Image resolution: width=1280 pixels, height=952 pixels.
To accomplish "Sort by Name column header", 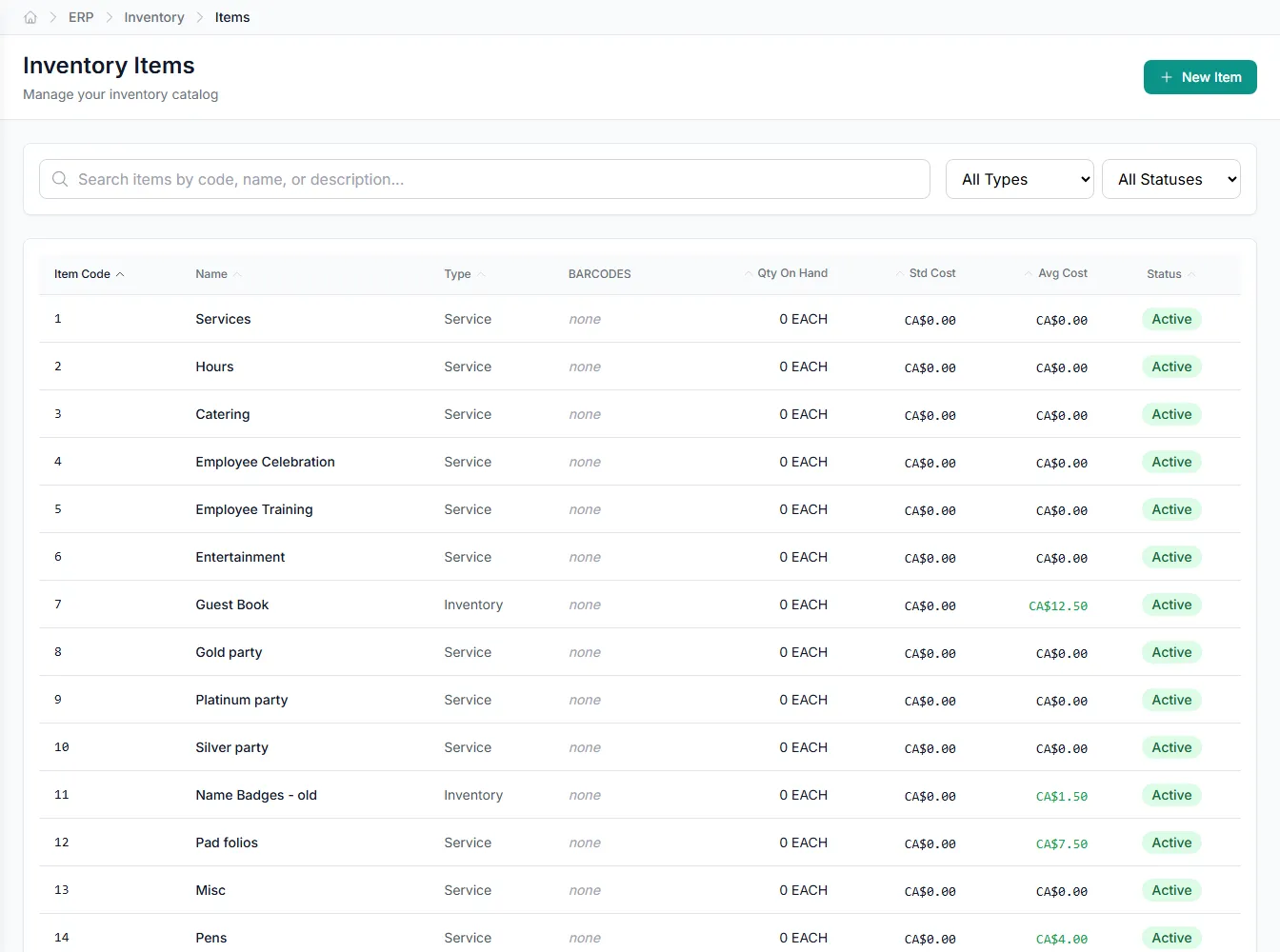I will click(x=218, y=274).
